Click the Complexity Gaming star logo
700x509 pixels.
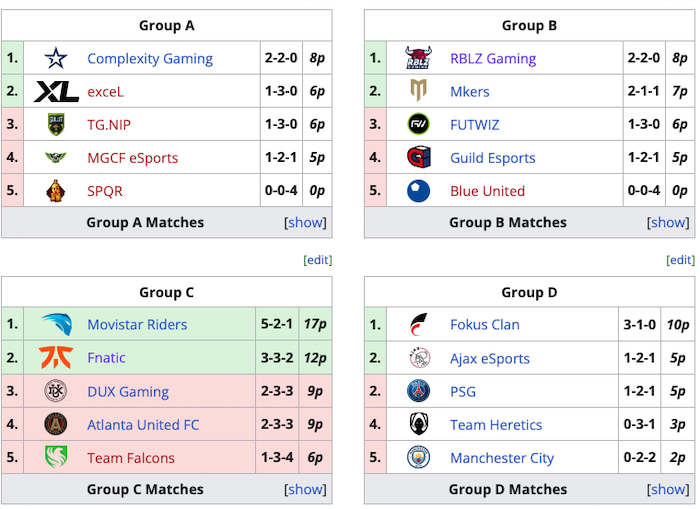pos(56,58)
